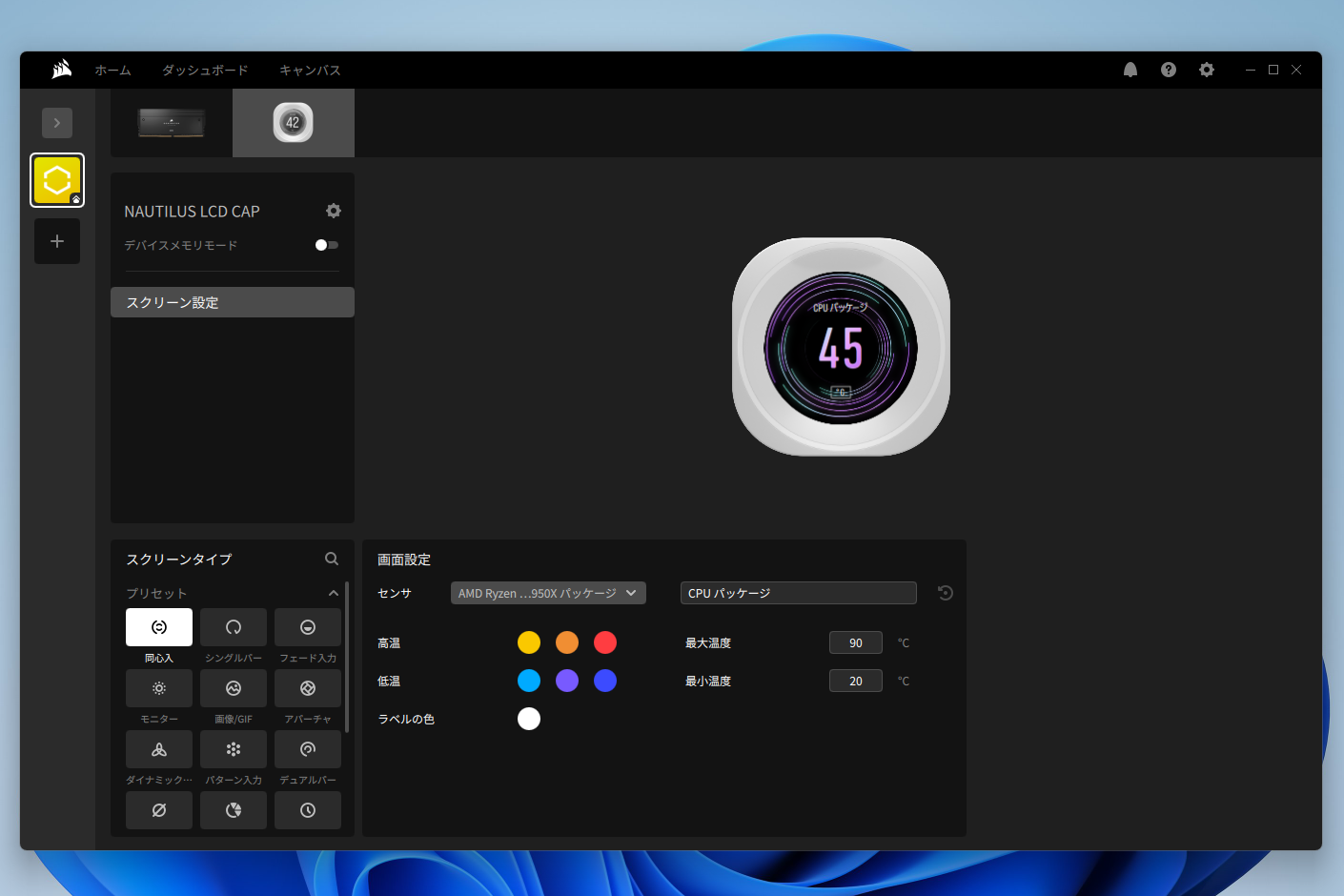This screenshot has height=896, width=1344.
Task: Edit the 最小温度 value field showing 20
Action: point(856,681)
